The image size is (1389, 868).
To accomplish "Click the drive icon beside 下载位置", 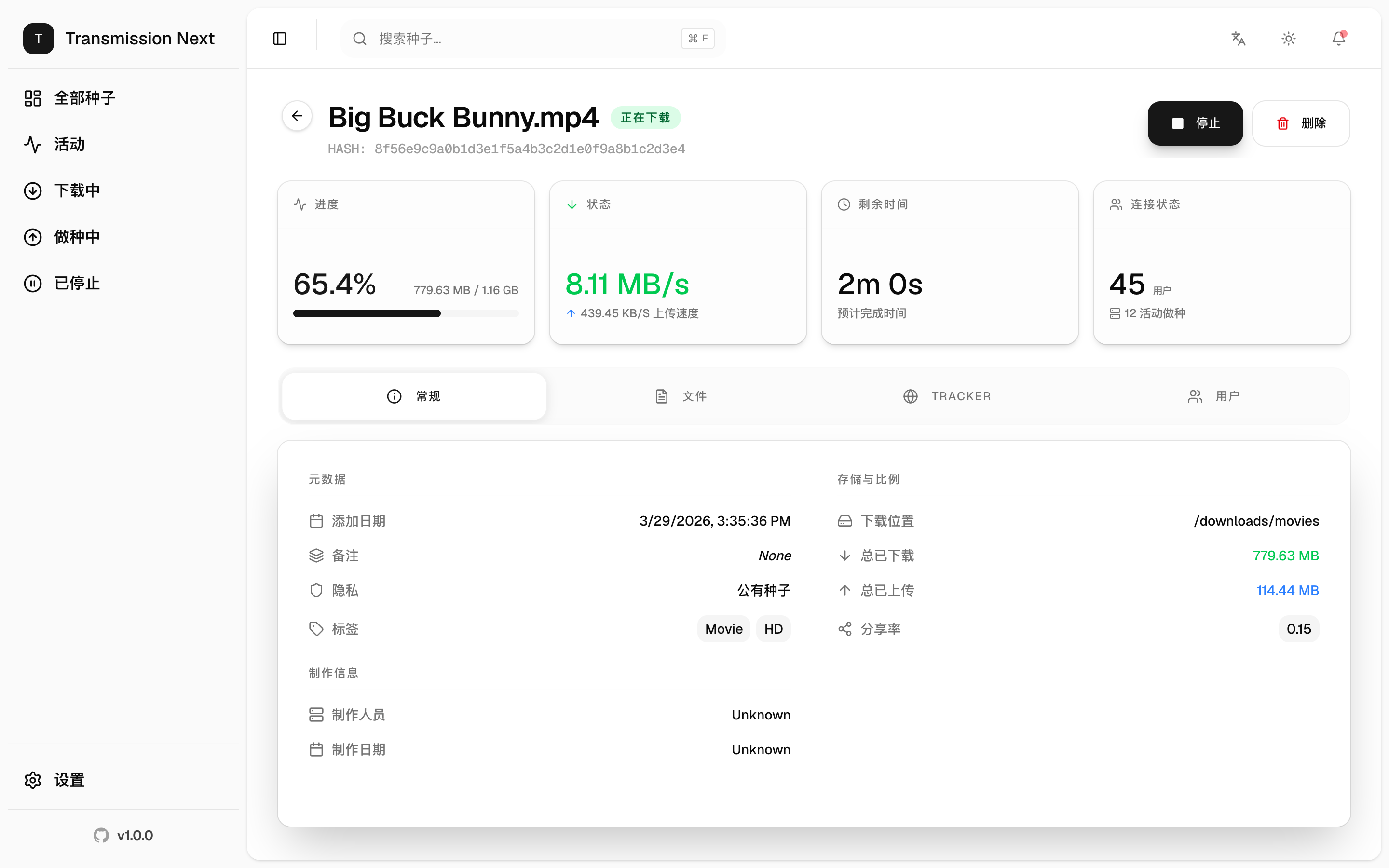I will pyautogui.click(x=845, y=521).
